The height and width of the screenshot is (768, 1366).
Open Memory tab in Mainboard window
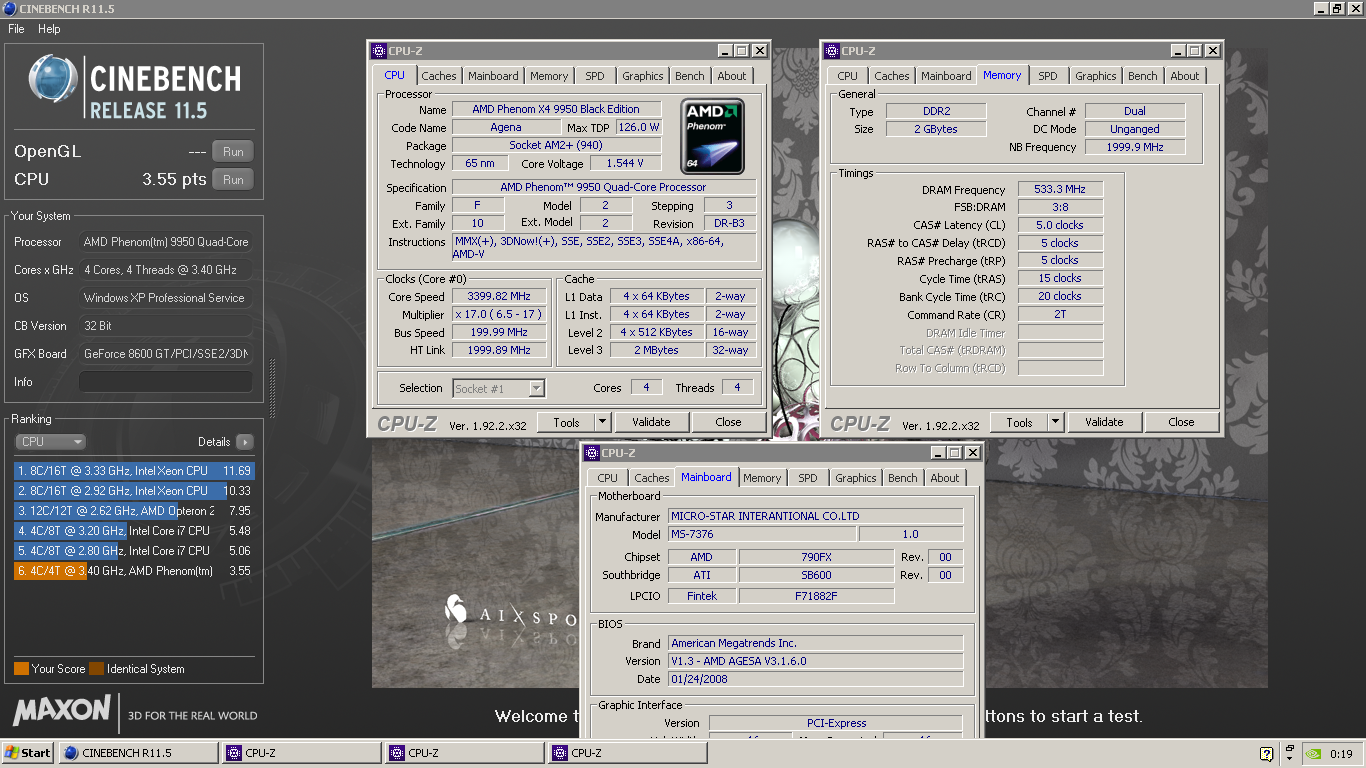[762, 478]
